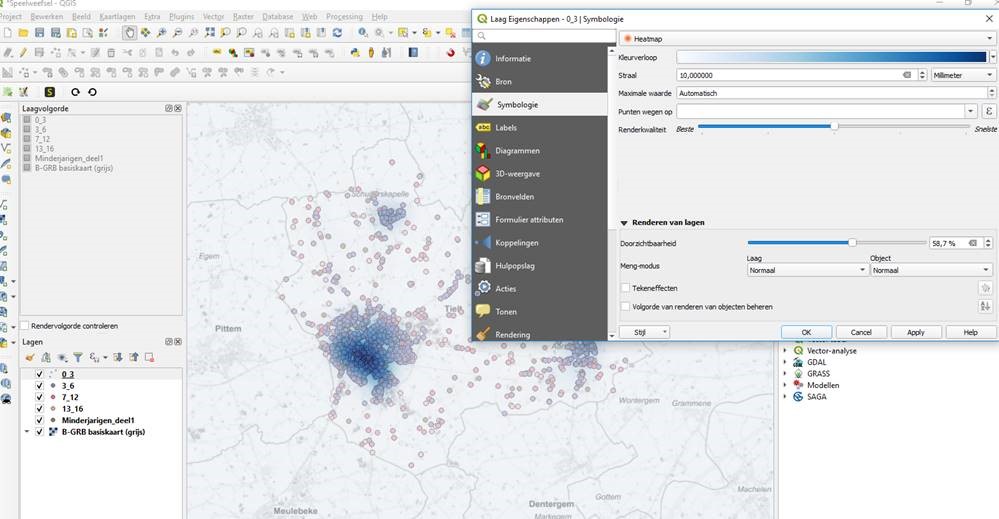Click the Cancel button
The height and width of the screenshot is (519, 999).
pyautogui.click(x=861, y=332)
